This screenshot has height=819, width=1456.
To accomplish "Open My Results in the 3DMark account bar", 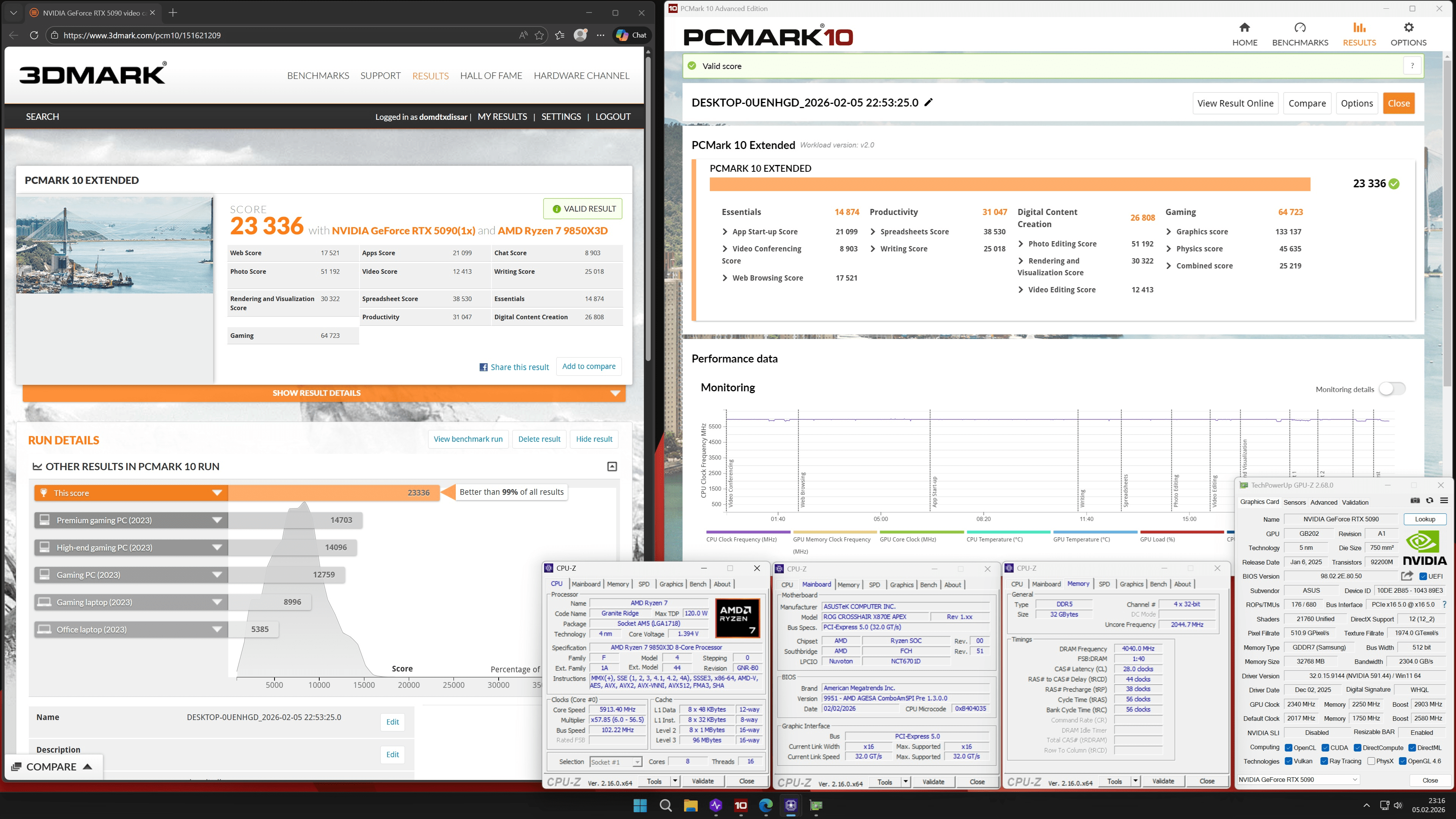I will click(x=502, y=116).
